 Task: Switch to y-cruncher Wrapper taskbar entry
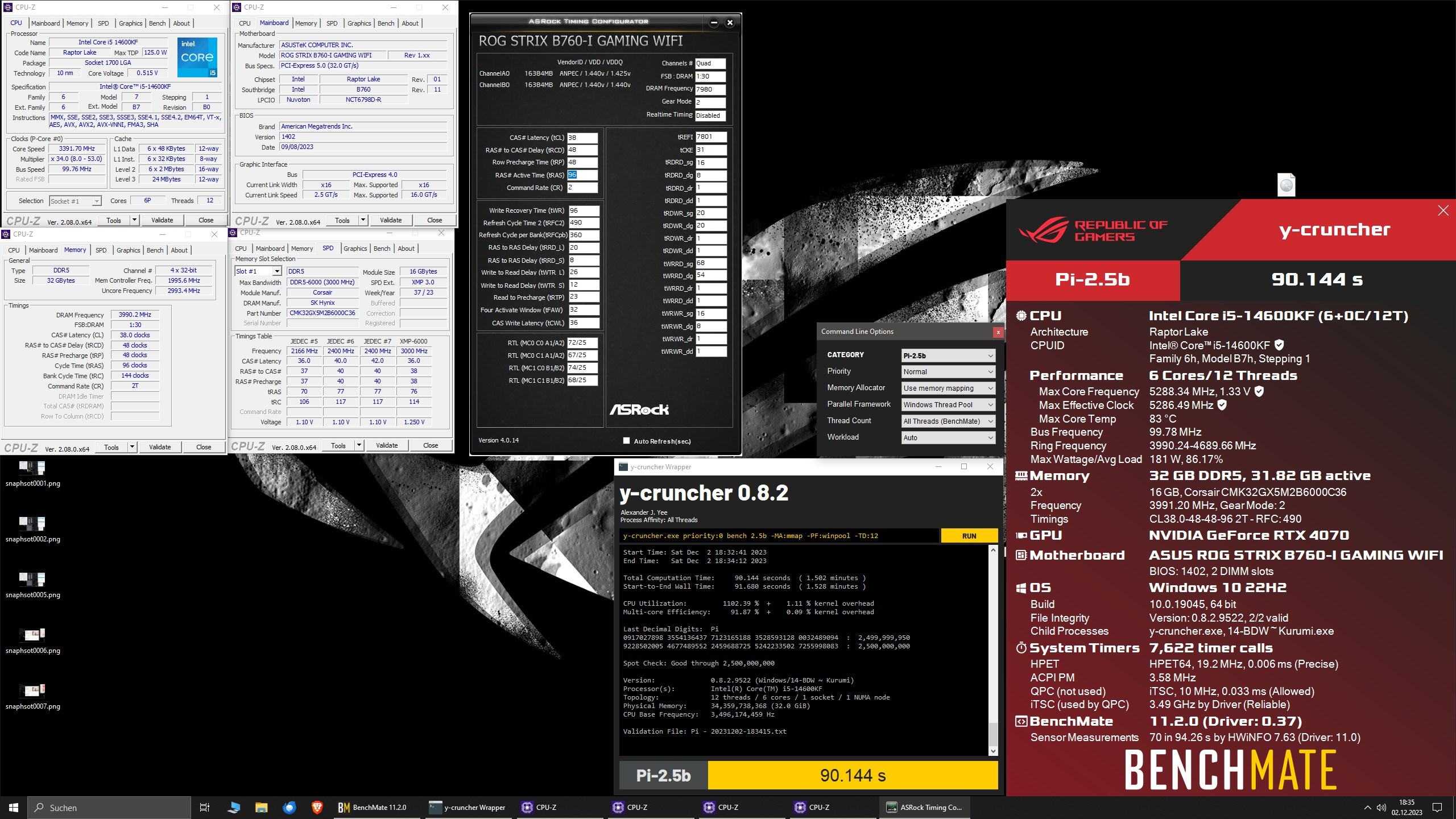468,807
